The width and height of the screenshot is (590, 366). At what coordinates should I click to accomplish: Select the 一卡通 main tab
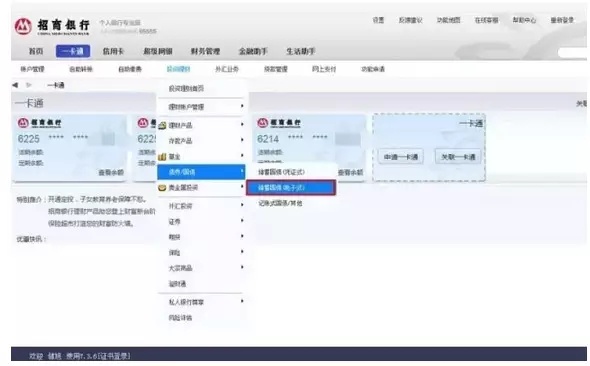[73, 51]
